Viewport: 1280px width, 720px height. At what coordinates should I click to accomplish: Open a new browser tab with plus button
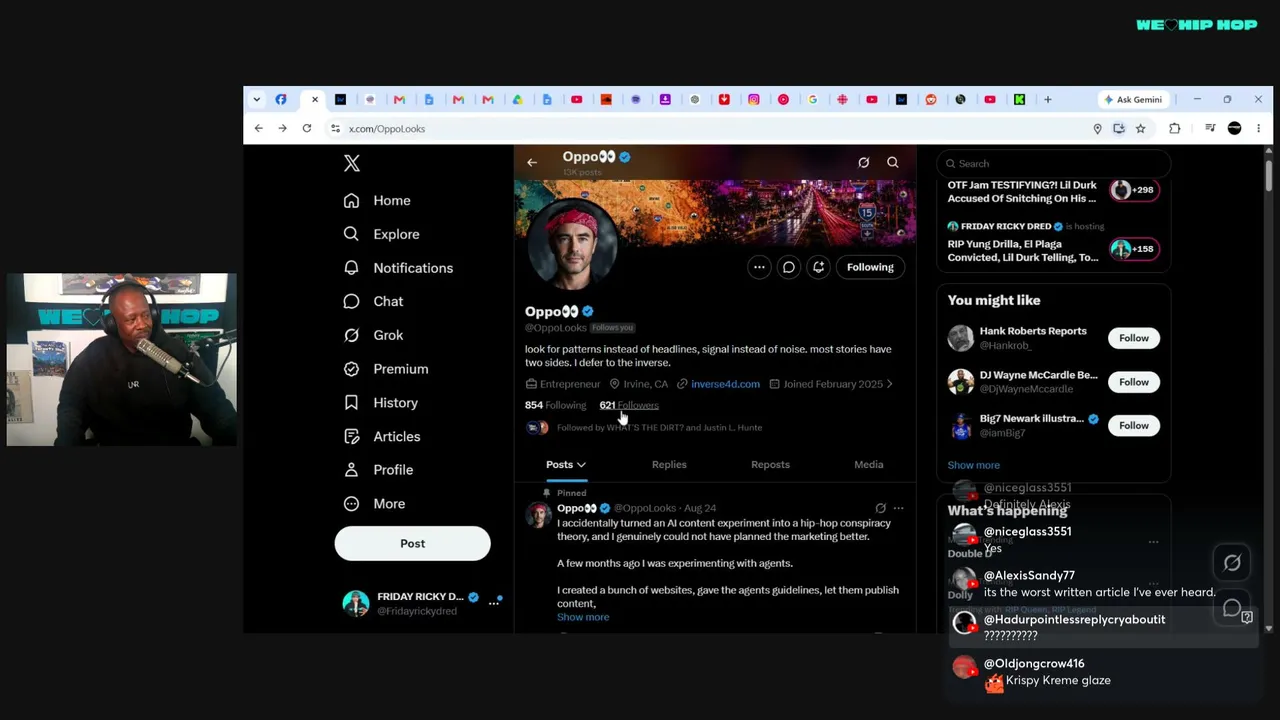1047,99
